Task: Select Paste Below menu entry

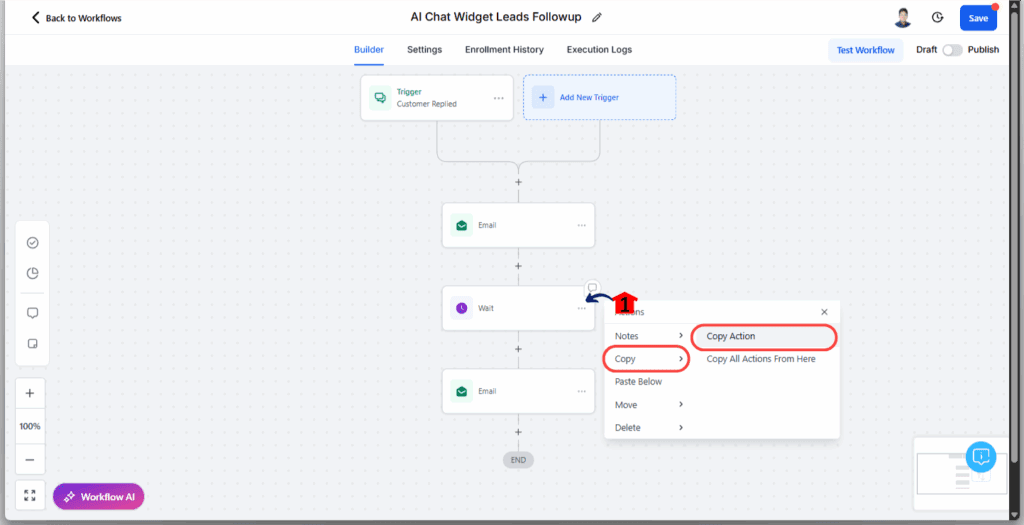Action: click(638, 381)
